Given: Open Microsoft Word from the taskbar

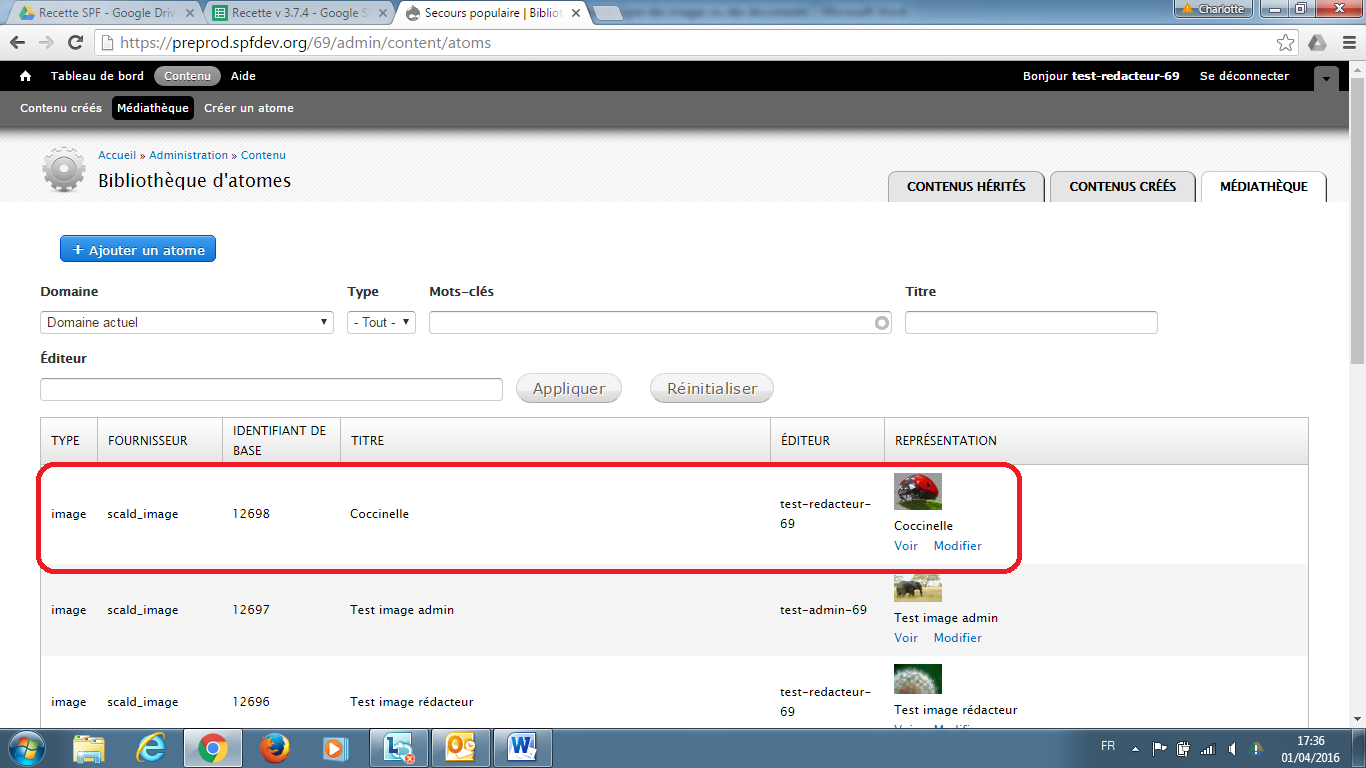Looking at the screenshot, I should pos(521,748).
